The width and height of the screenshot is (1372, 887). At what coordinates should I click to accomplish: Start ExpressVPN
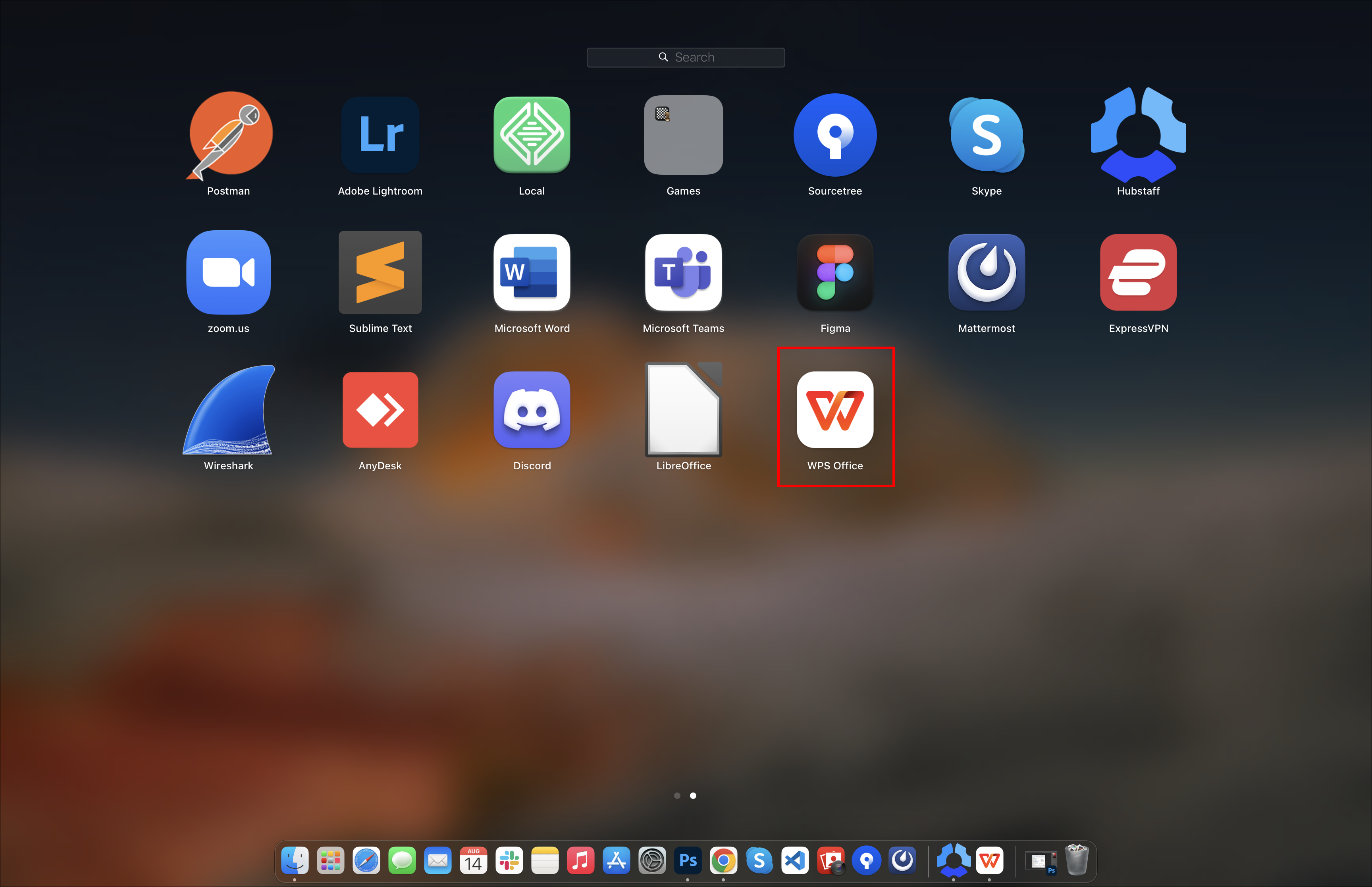(1138, 272)
